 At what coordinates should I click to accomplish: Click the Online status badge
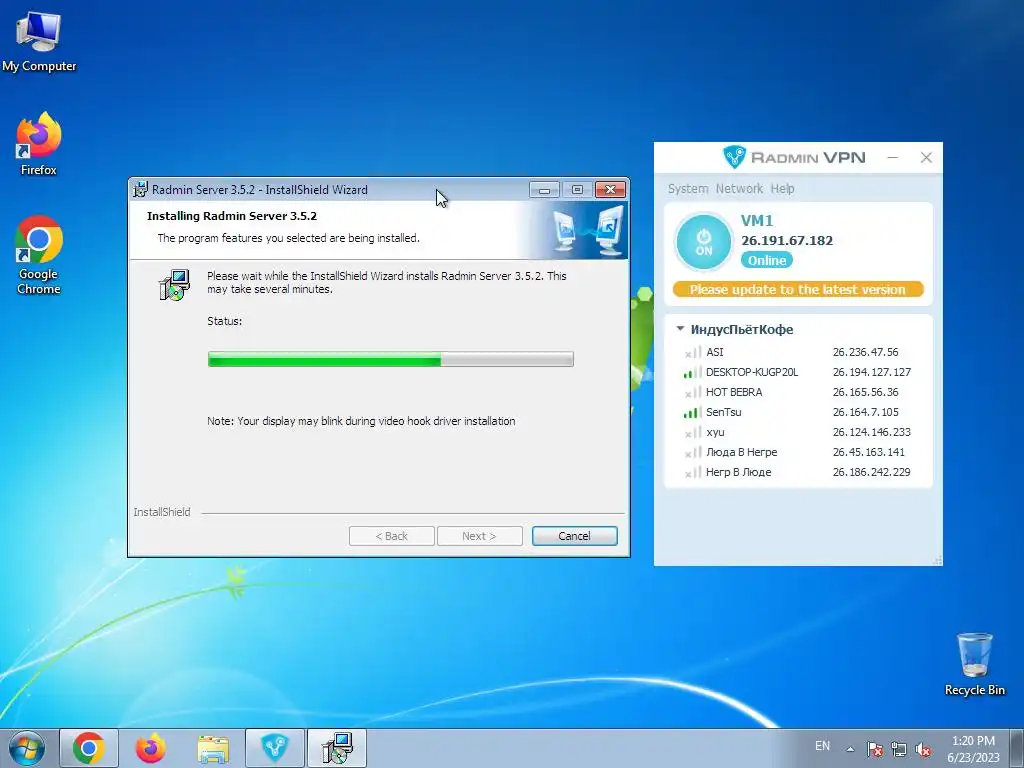pyautogui.click(x=767, y=260)
